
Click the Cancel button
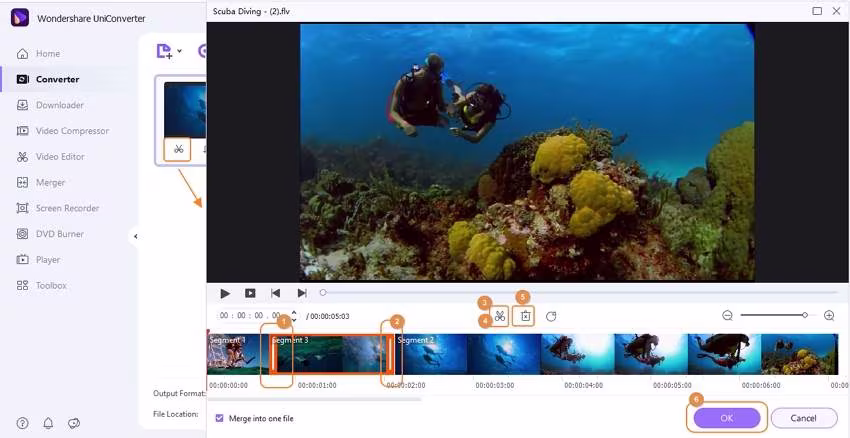click(803, 418)
